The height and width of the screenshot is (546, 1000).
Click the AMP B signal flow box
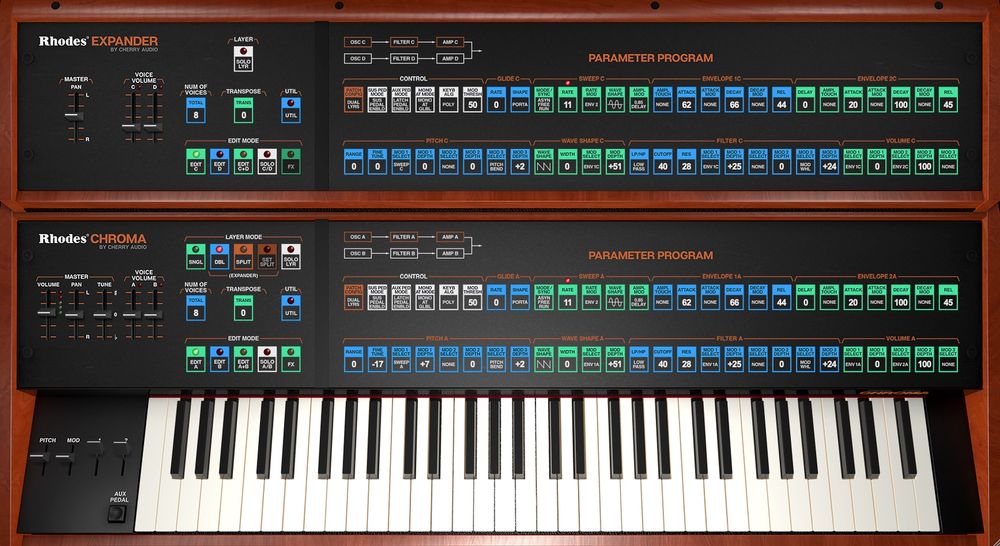tap(450, 253)
